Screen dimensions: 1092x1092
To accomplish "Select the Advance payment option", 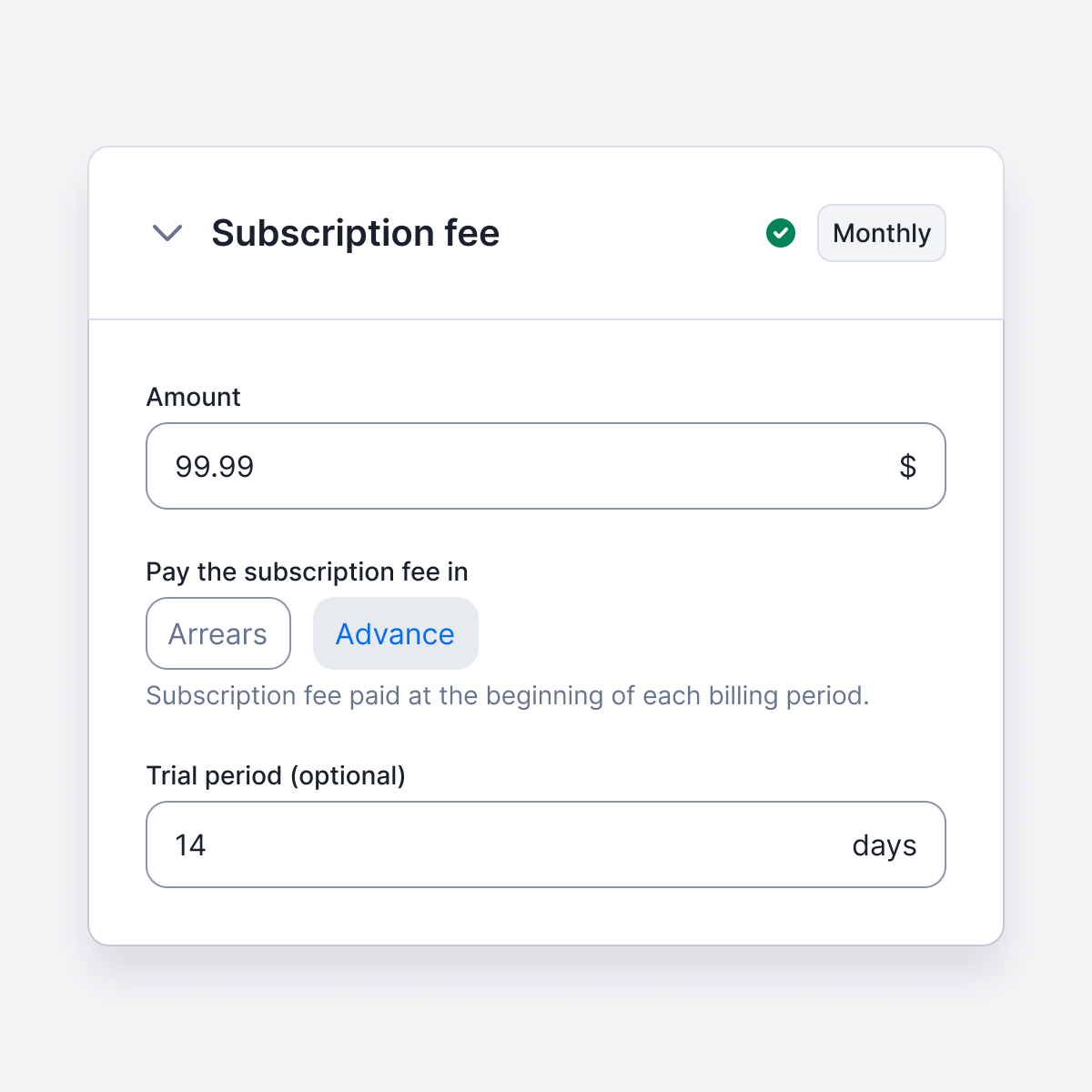I will (x=396, y=633).
